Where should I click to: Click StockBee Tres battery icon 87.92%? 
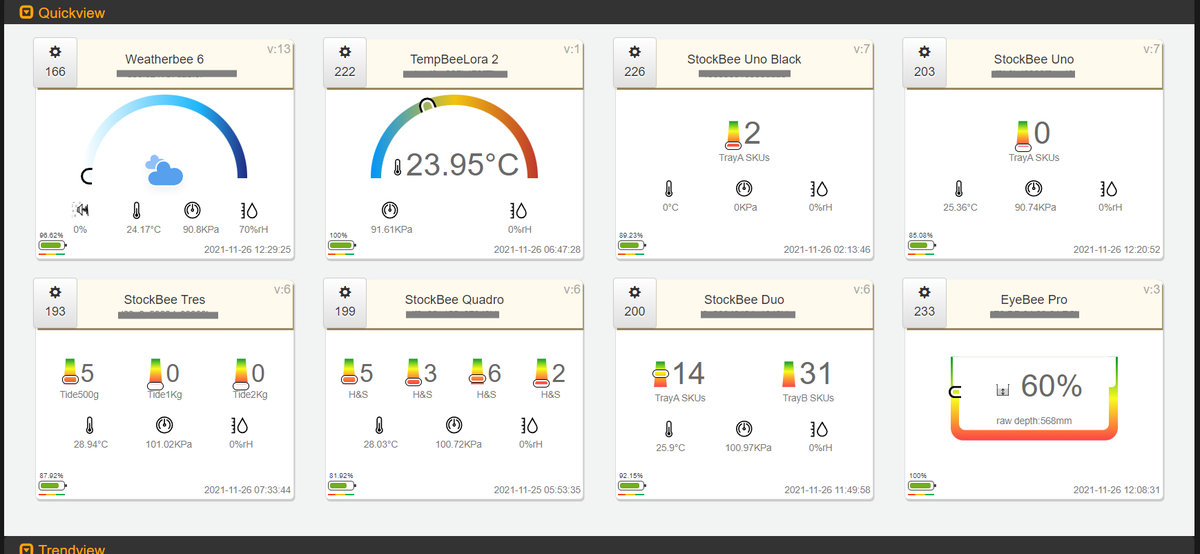click(51, 485)
